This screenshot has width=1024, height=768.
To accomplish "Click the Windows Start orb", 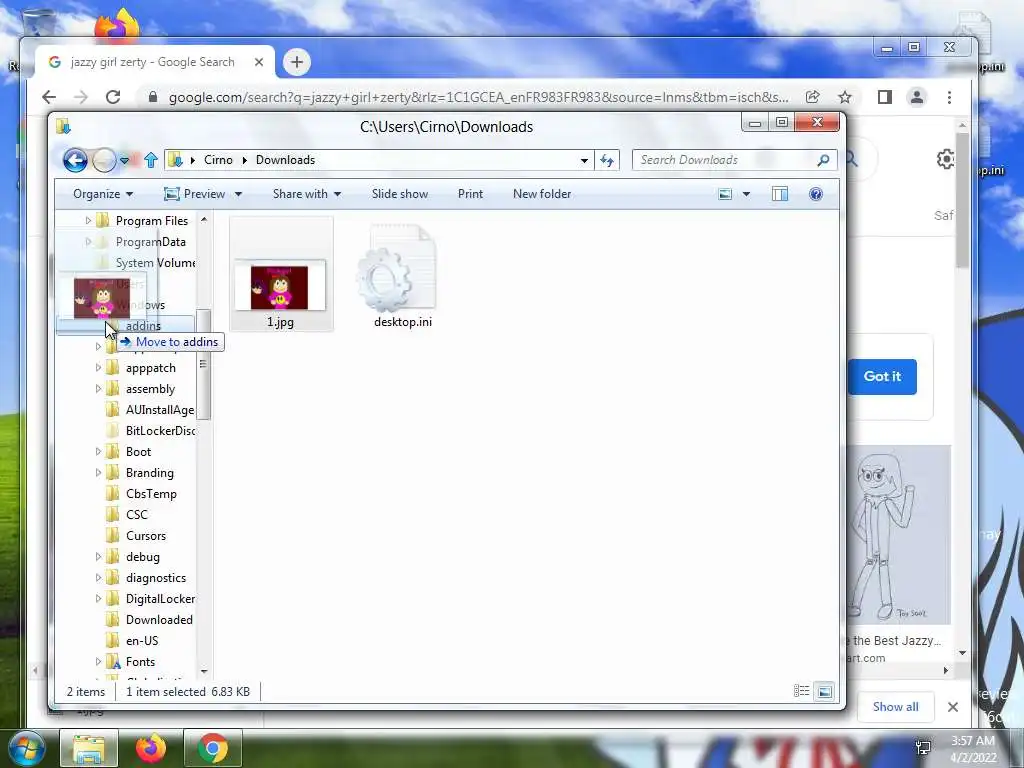I will click(26, 748).
